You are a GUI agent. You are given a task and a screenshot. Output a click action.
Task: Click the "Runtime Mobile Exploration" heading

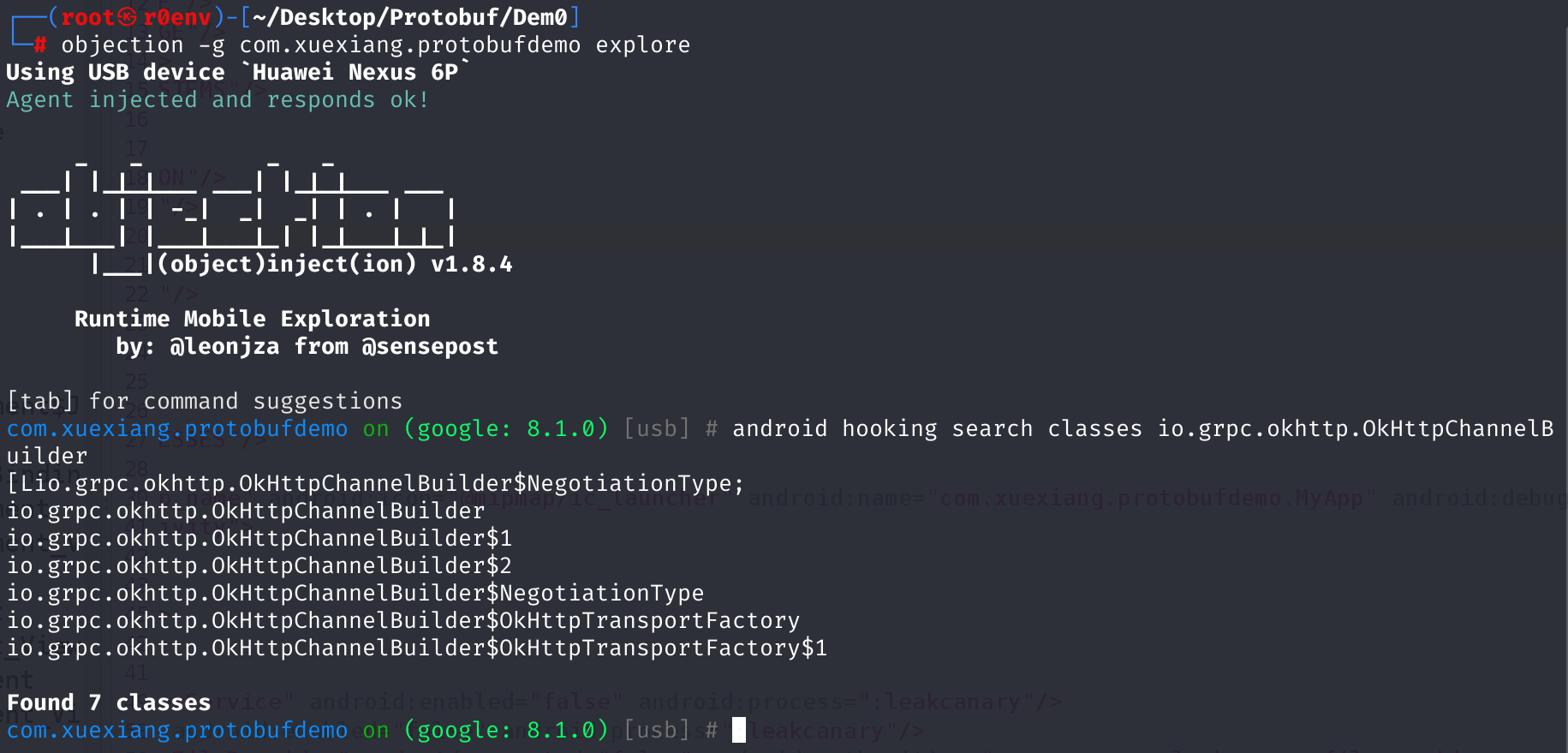point(252,319)
